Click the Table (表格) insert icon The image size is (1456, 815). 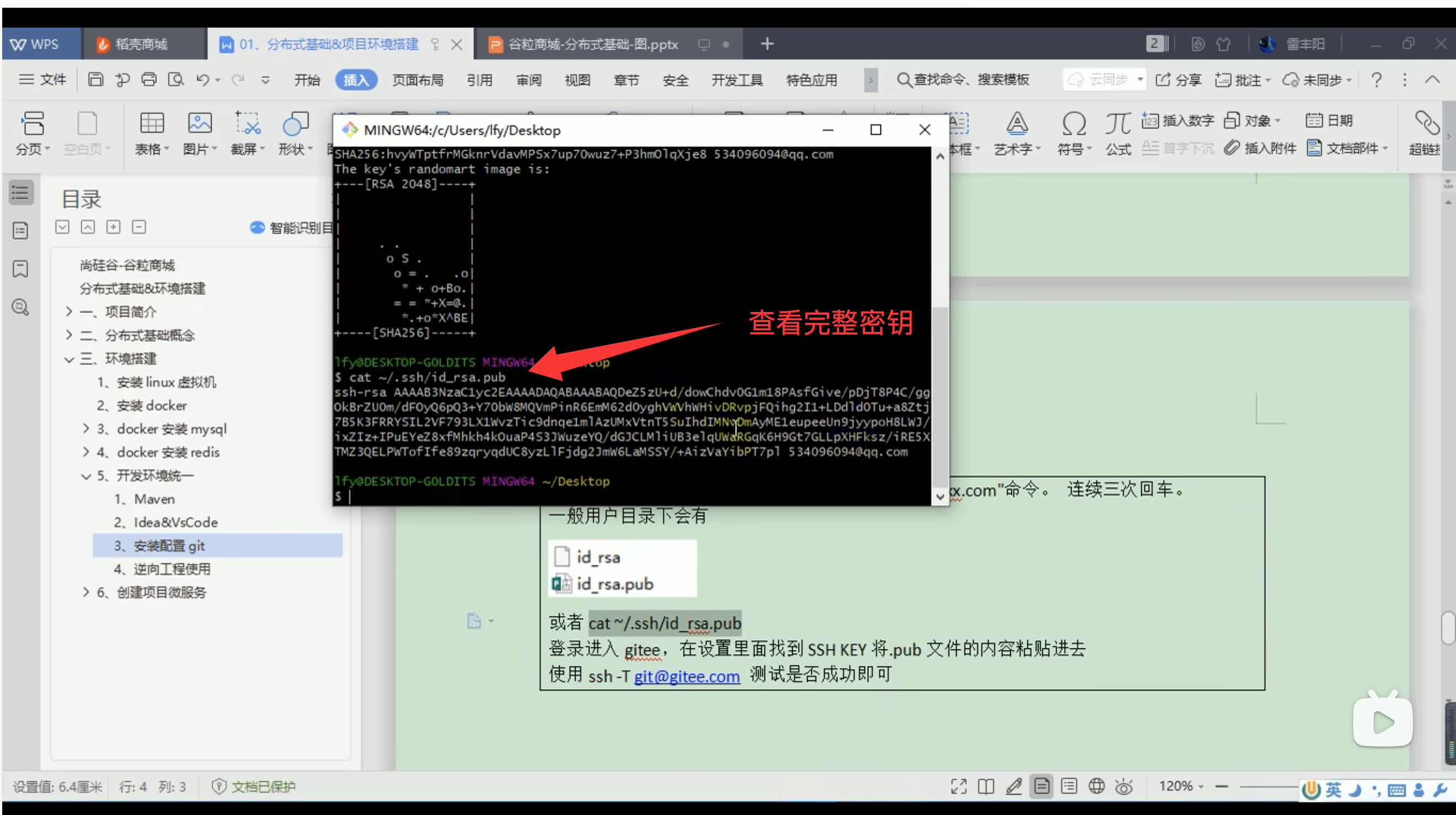tap(151, 124)
